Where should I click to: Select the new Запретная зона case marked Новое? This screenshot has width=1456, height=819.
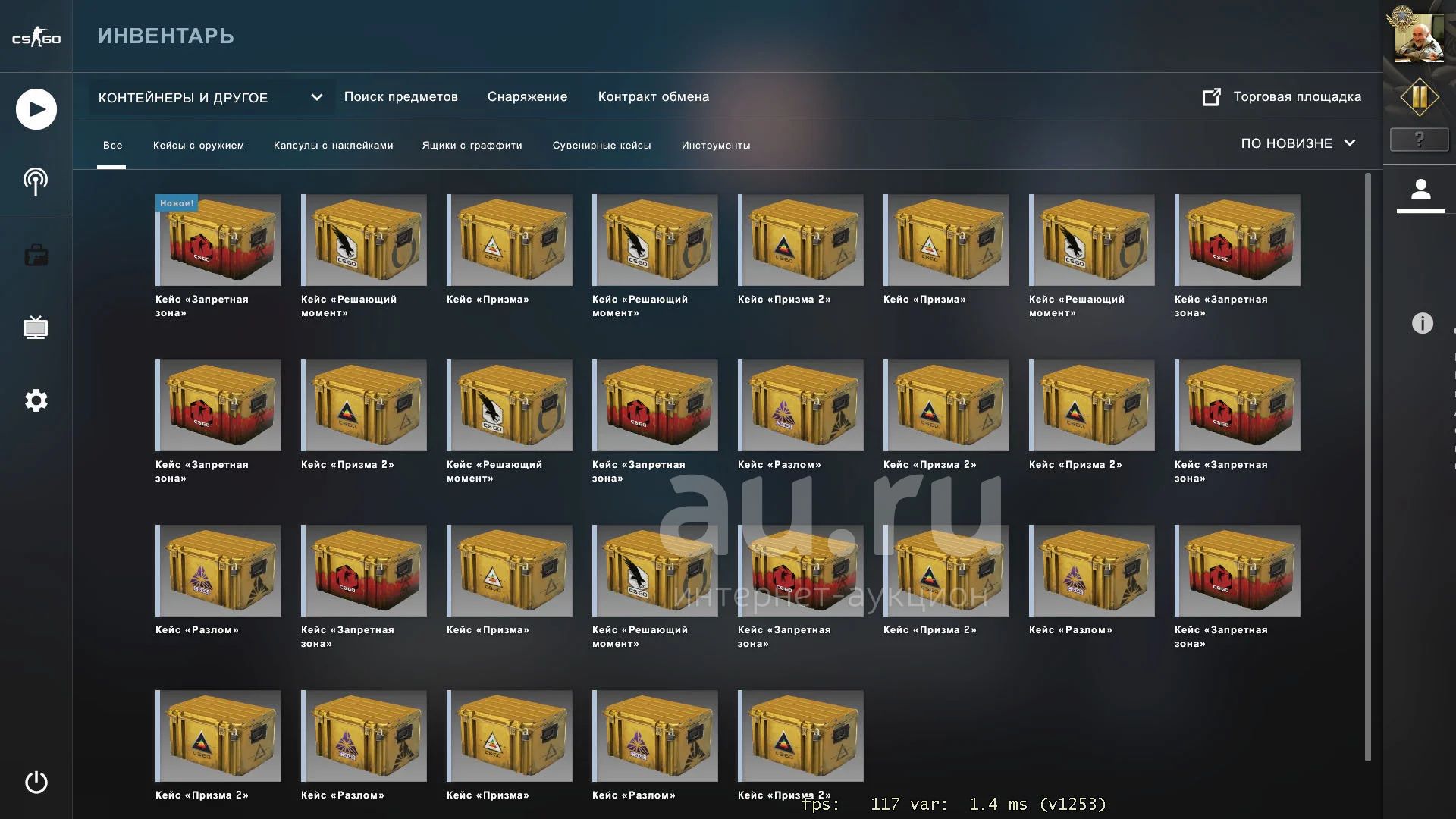[x=218, y=240]
